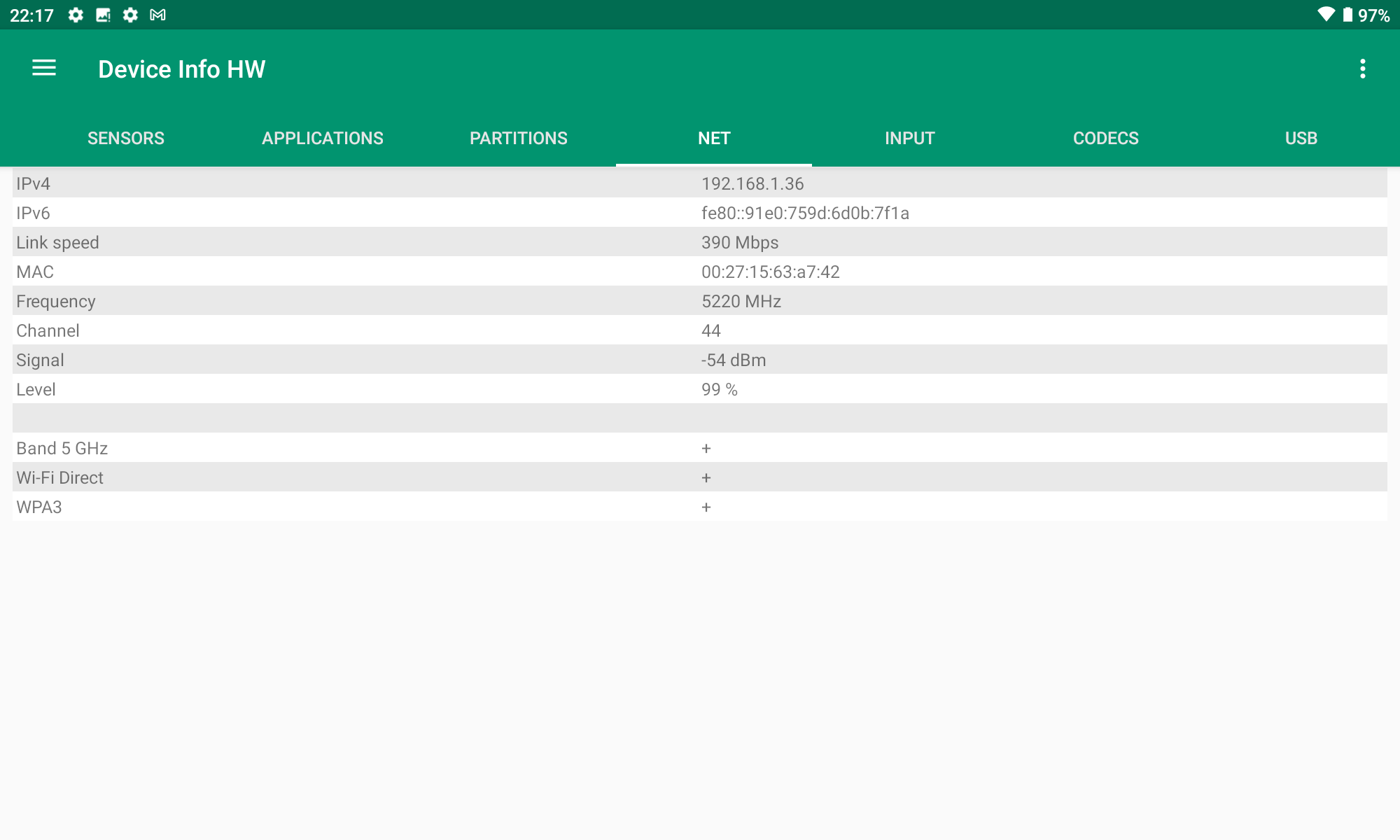
Task: Select the IPv6 address row
Action: pos(700,213)
